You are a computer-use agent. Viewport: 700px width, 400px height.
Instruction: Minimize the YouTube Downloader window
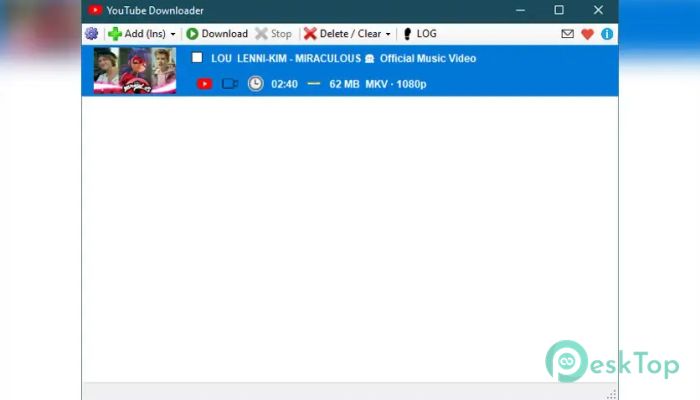pos(520,10)
